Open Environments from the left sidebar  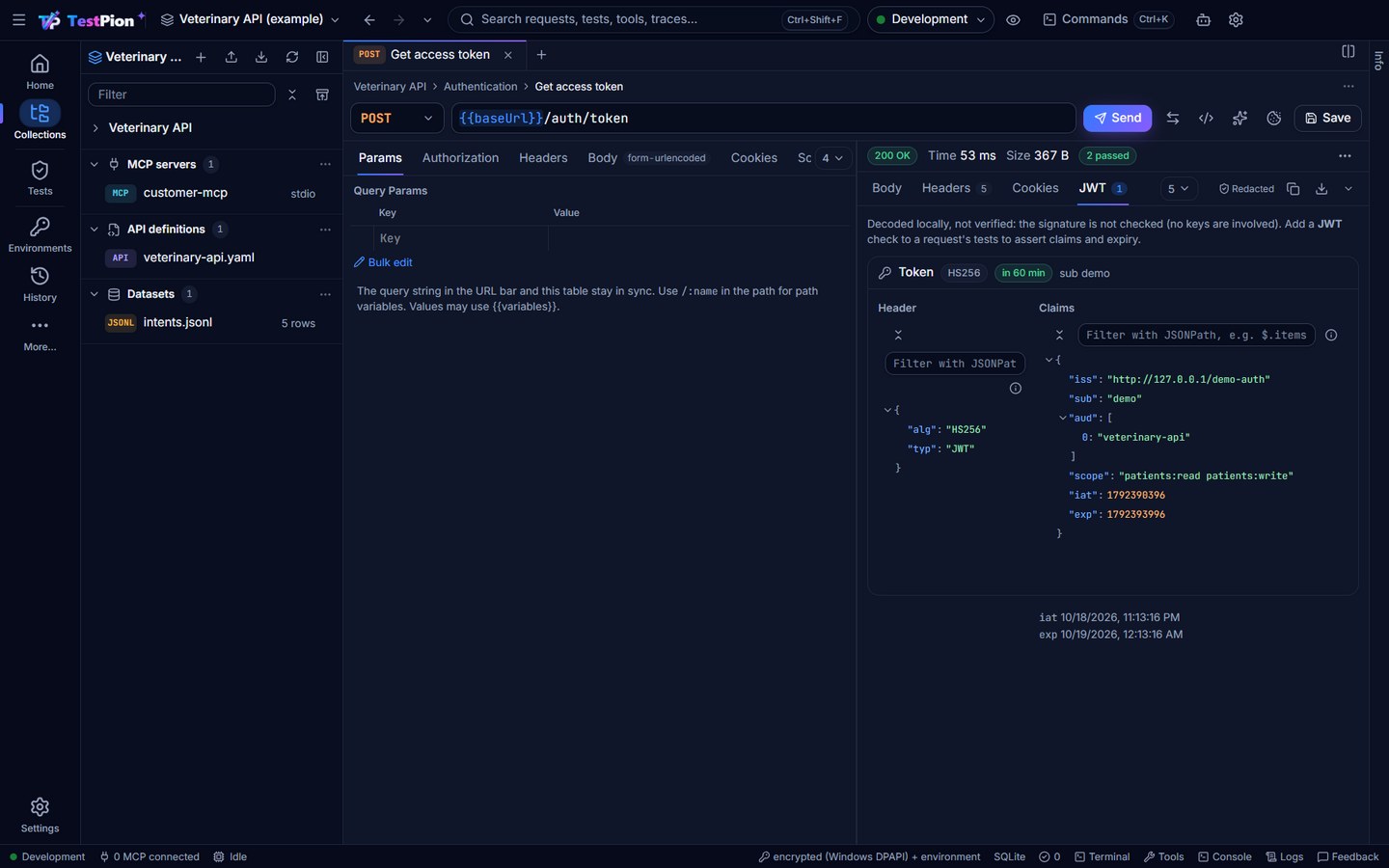click(x=40, y=234)
